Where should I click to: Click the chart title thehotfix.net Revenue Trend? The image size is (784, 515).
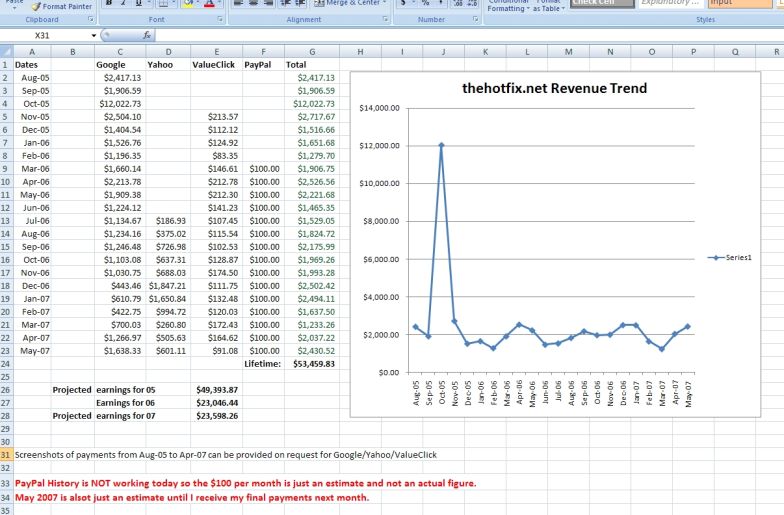(x=554, y=88)
